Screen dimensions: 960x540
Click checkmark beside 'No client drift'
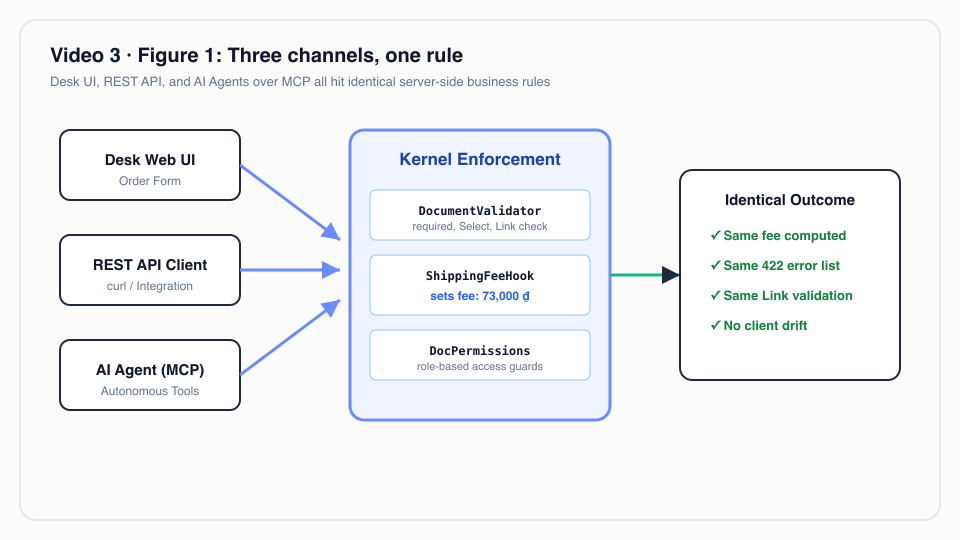[x=715, y=326]
